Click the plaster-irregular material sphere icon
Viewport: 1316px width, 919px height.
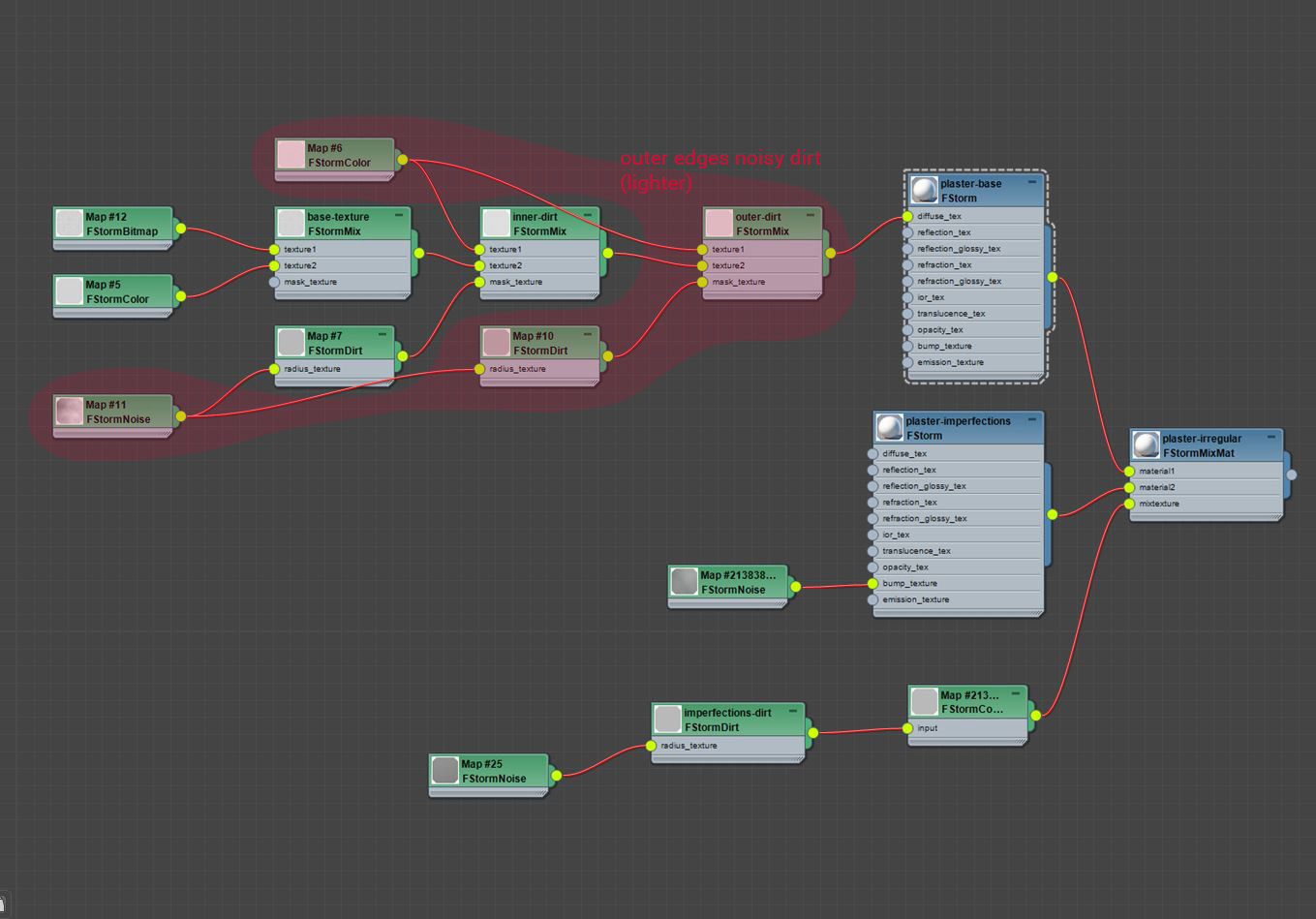pos(1146,445)
